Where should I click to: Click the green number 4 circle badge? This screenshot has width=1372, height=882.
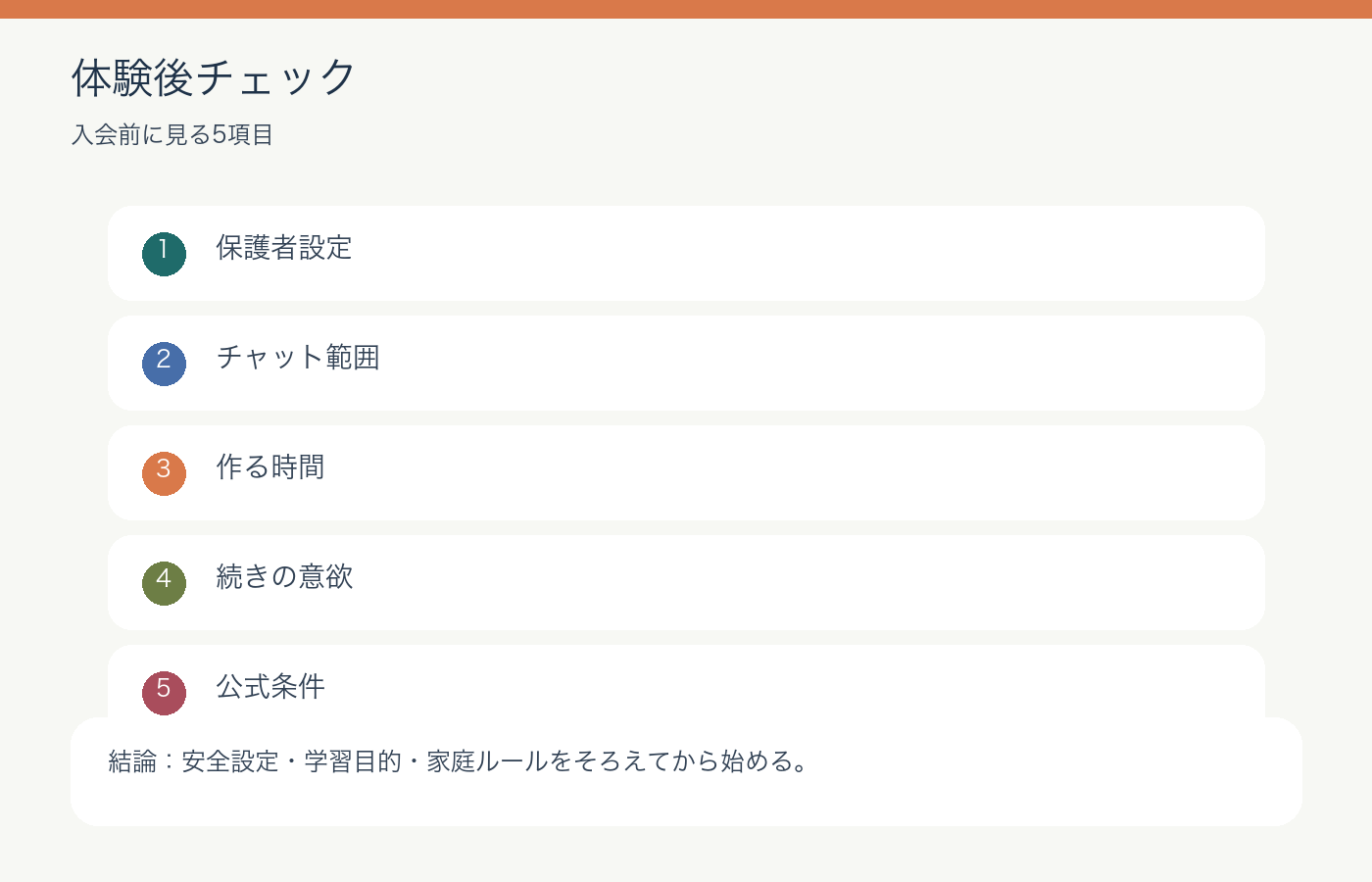[x=164, y=583]
